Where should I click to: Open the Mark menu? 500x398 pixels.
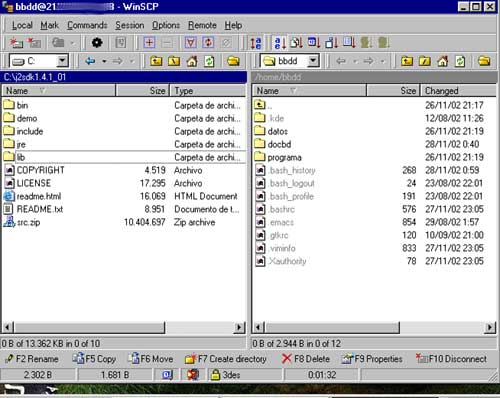[50, 25]
